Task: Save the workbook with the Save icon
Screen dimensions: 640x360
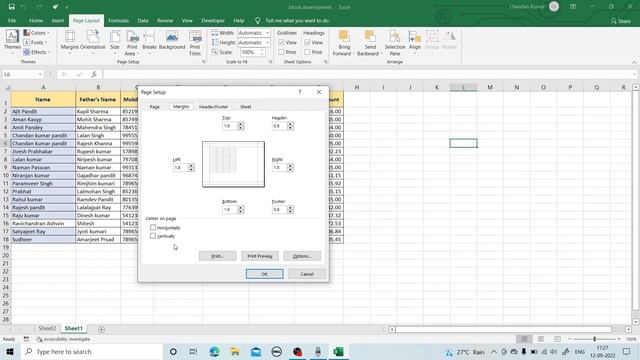Action: click(x=11, y=7)
